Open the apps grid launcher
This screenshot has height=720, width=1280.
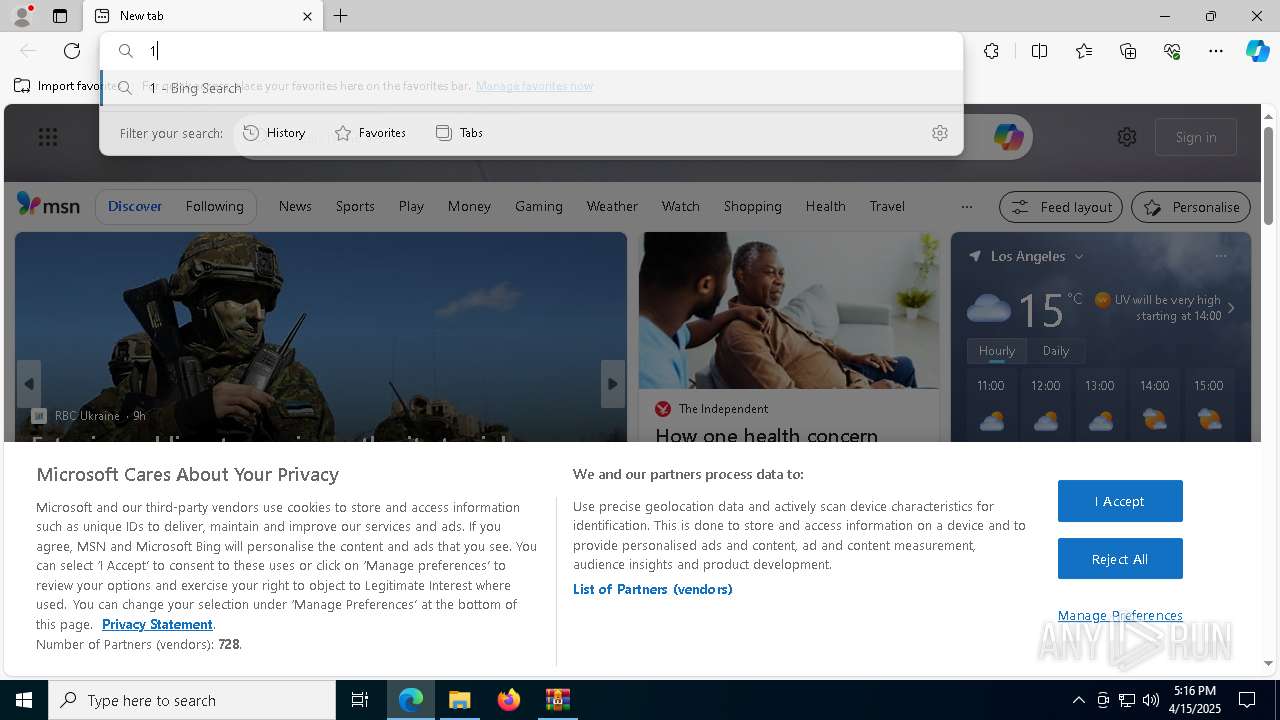(48, 137)
